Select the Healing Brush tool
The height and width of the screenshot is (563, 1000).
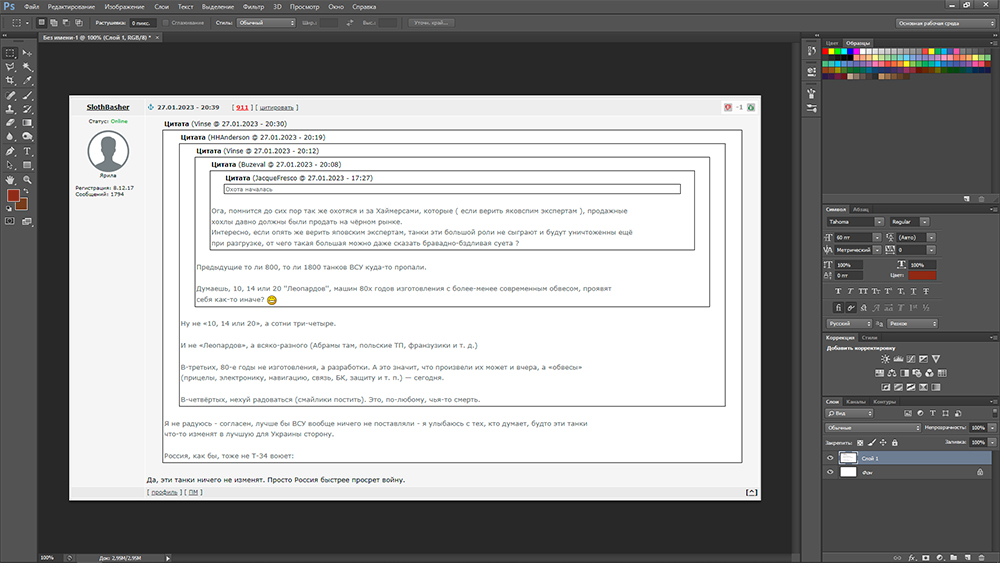(x=10, y=96)
